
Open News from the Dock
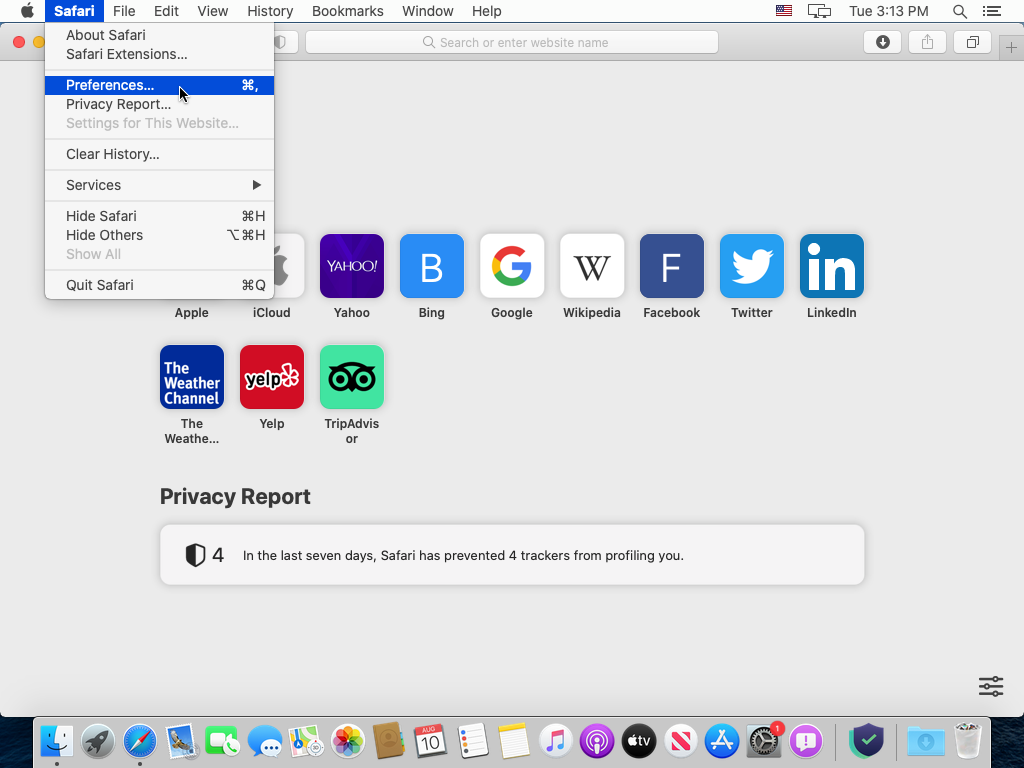(680, 741)
